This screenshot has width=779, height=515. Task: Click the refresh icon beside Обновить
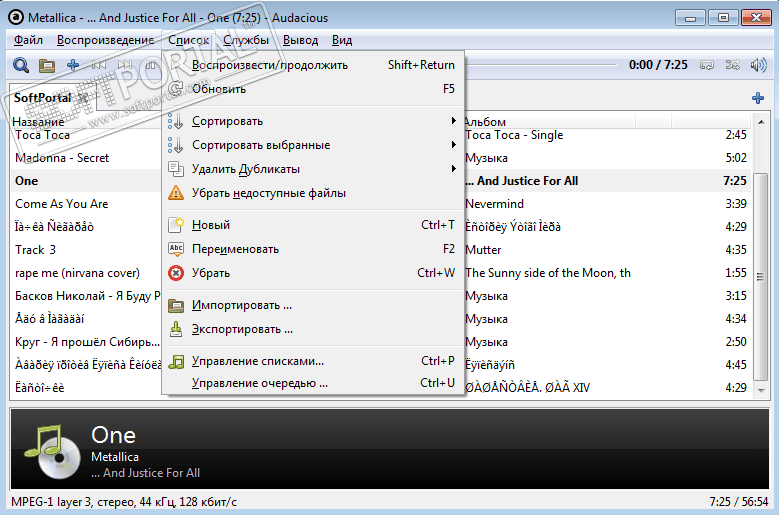175,89
